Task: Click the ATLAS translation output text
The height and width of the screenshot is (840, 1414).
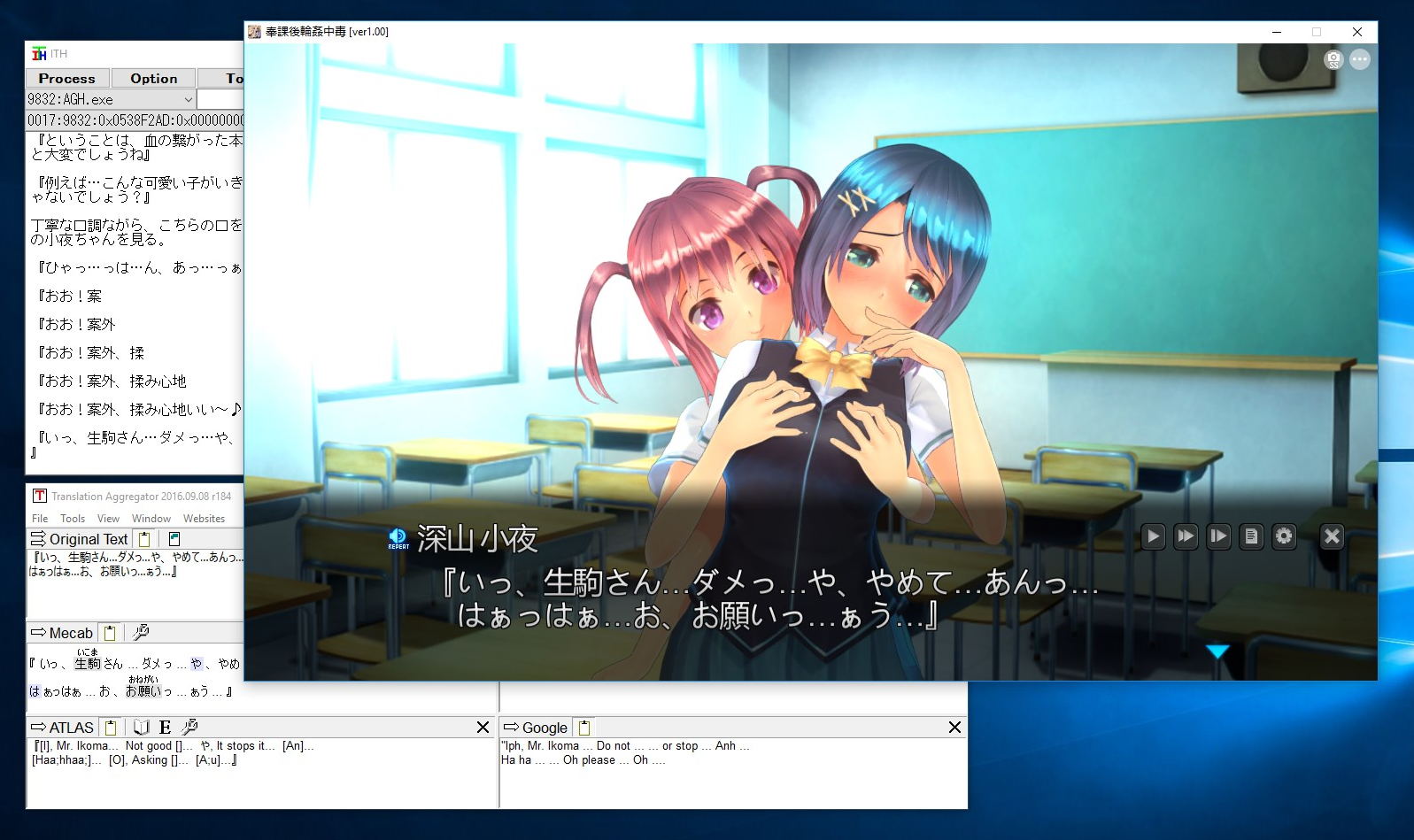Action: pos(173,753)
